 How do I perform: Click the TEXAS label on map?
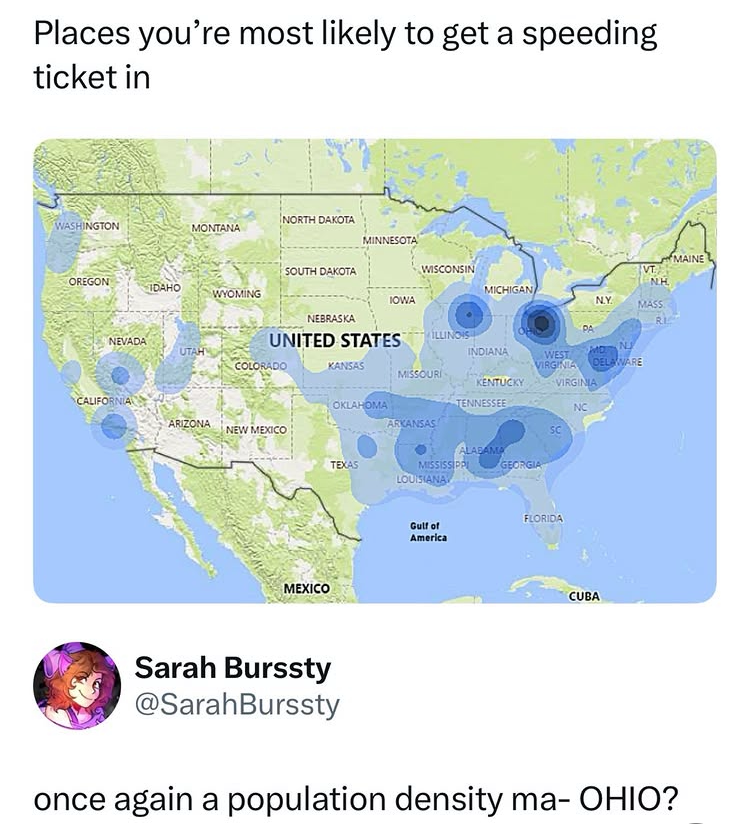coord(345,468)
